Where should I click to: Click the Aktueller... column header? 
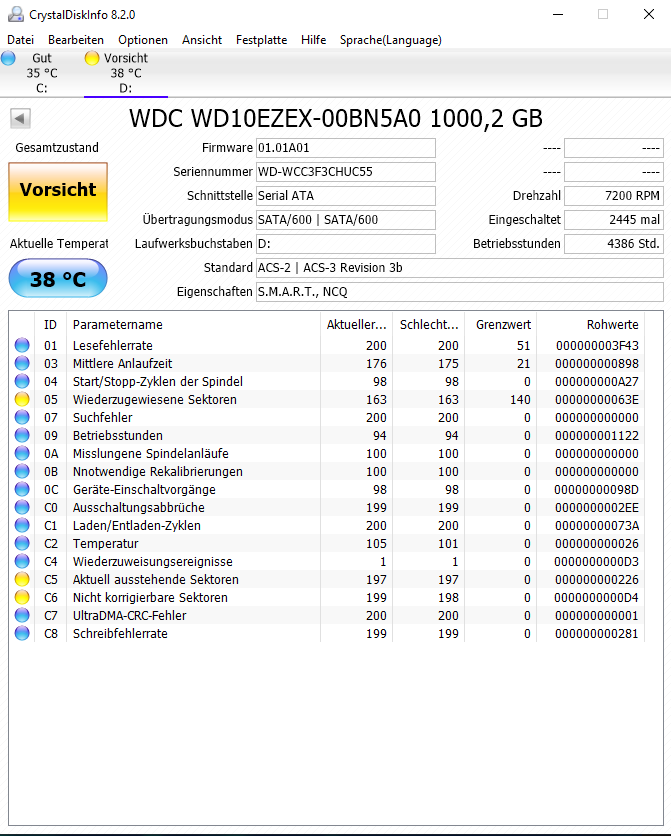357,325
